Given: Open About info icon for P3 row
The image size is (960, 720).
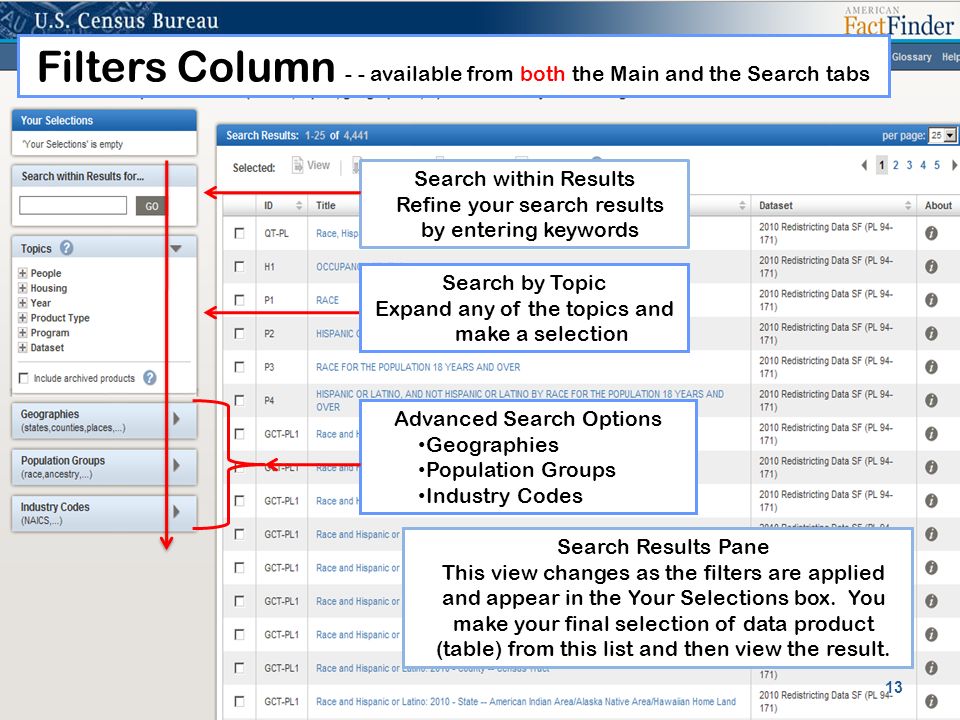Looking at the screenshot, I should pos(931,367).
